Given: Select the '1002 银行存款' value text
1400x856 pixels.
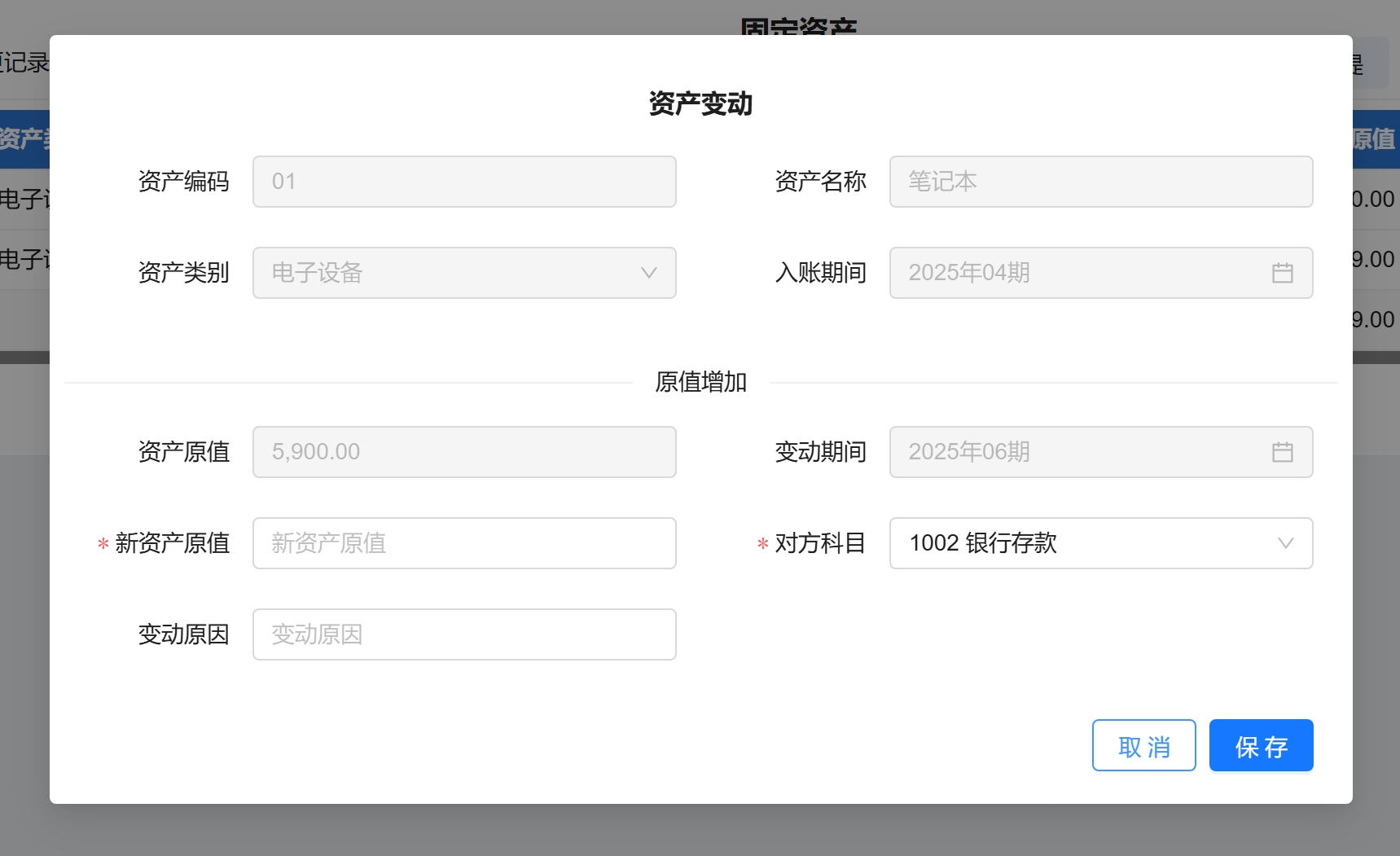Looking at the screenshot, I should tap(982, 543).
